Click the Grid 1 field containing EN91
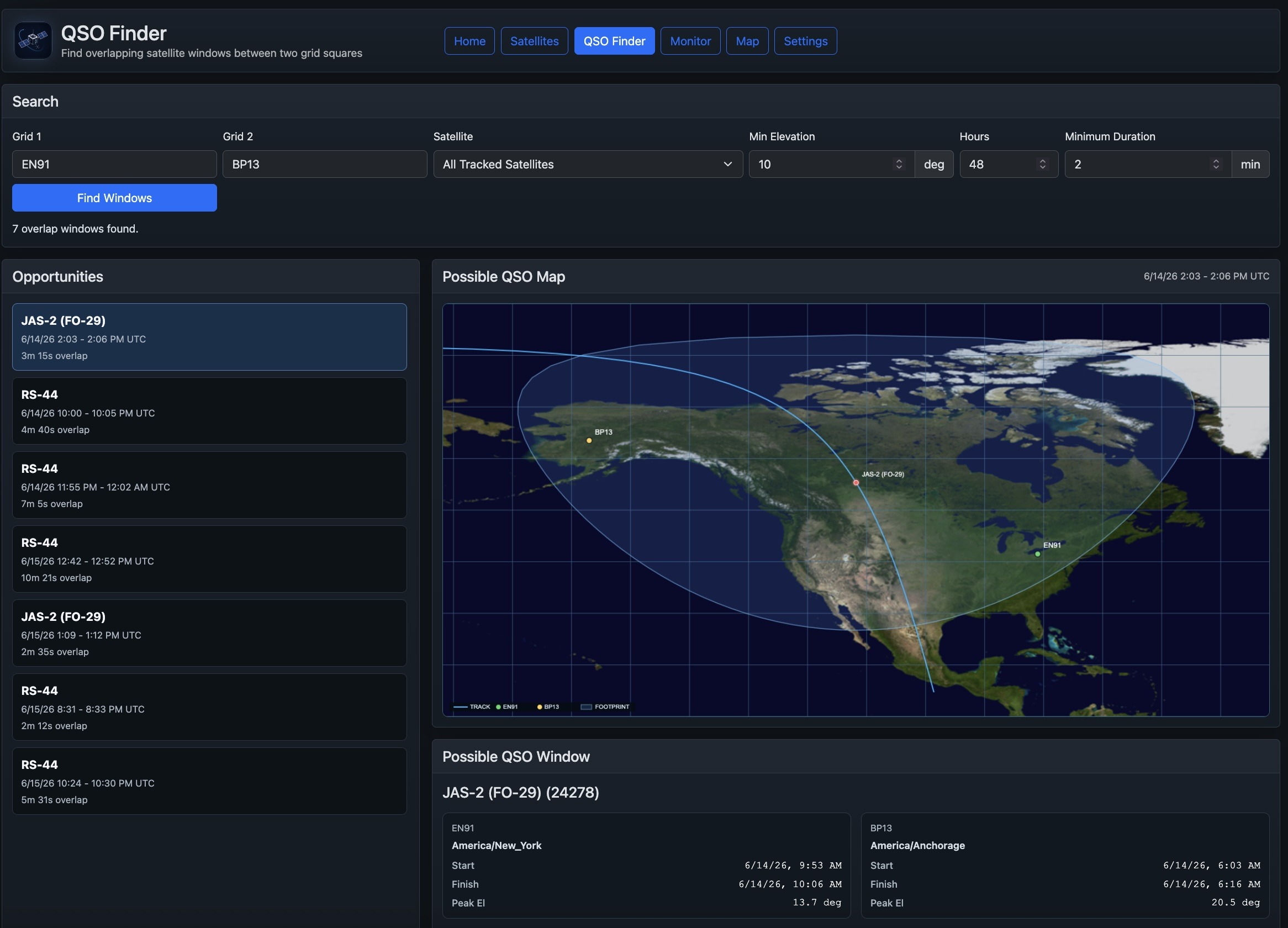 [115, 164]
